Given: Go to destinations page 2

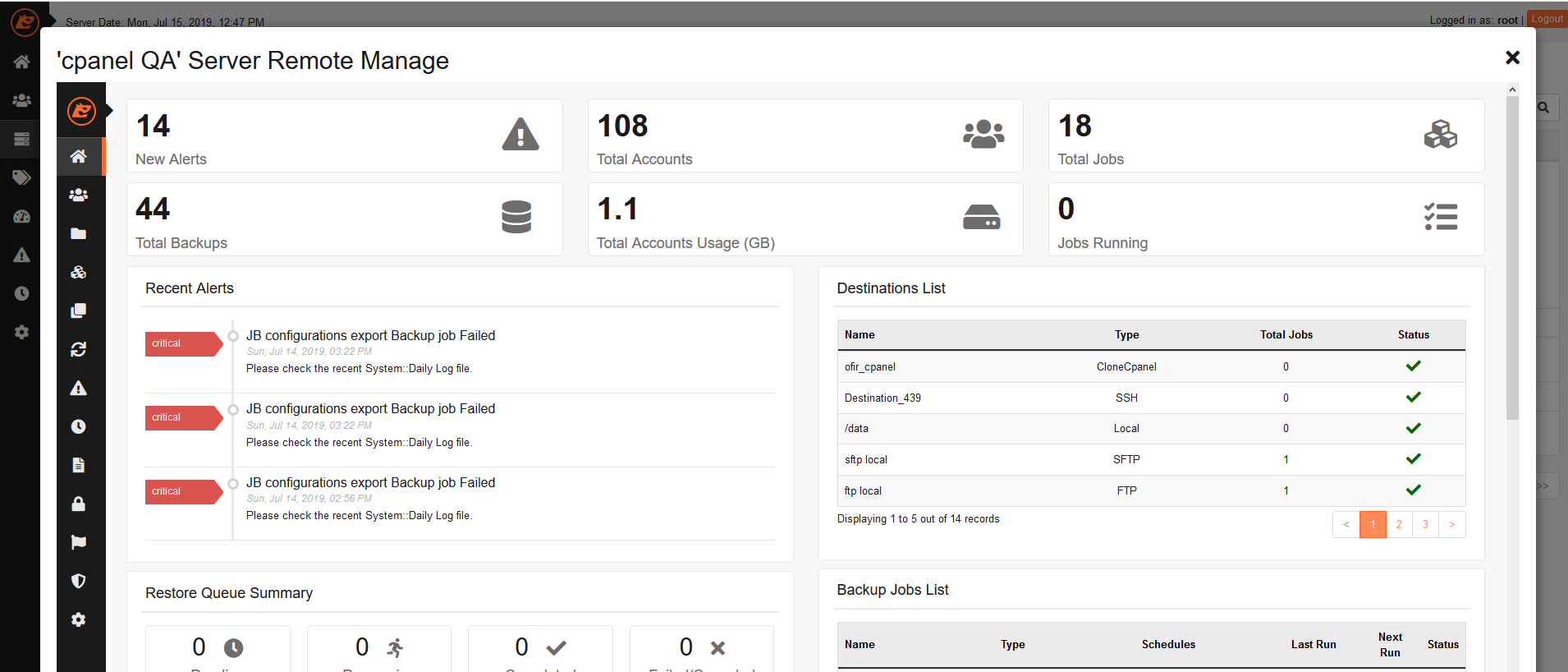Looking at the screenshot, I should pos(1399,524).
